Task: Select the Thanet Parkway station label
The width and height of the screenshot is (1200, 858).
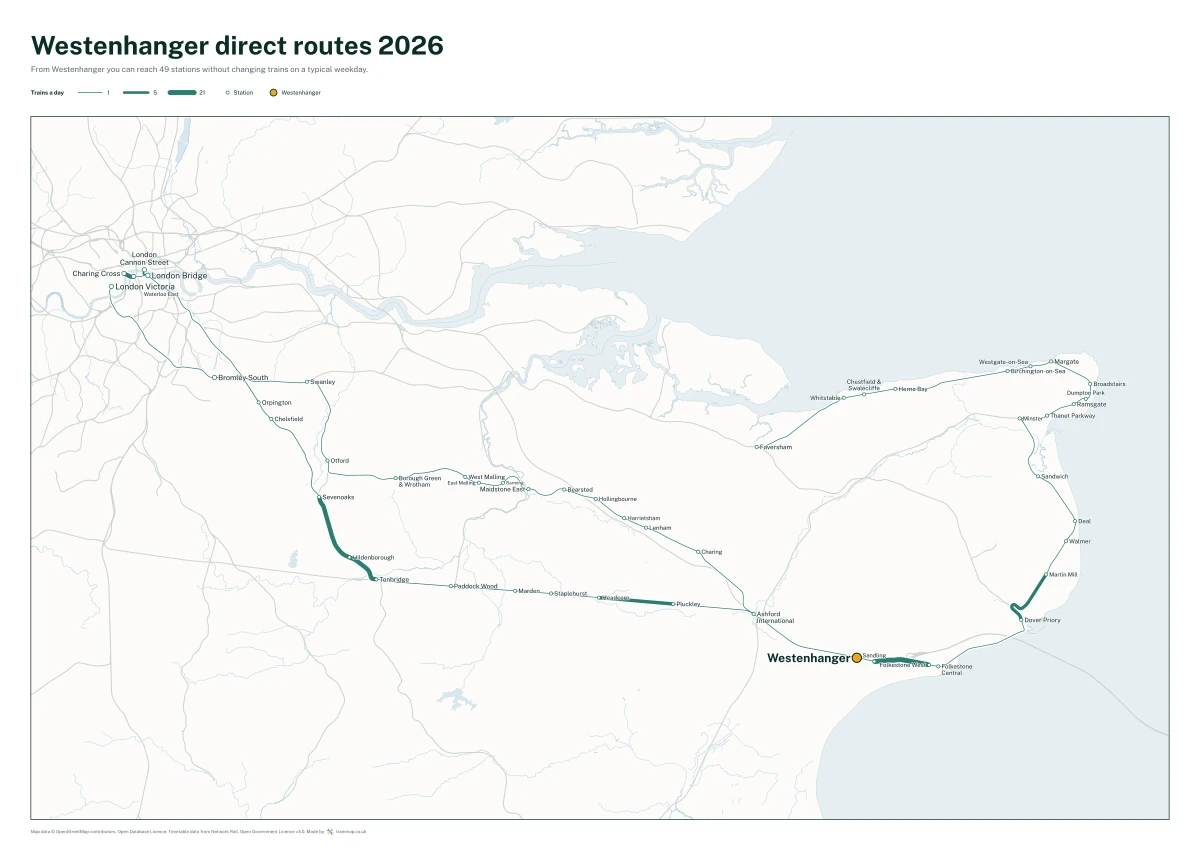Action: (1073, 415)
